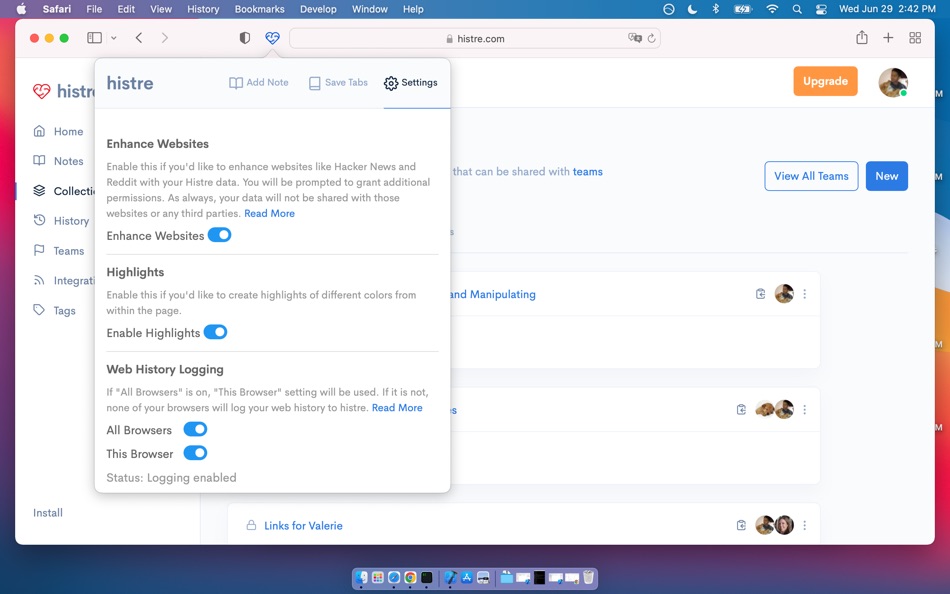The height and width of the screenshot is (594, 950).
Task: Go back with the back arrow
Action: (x=139, y=38)
